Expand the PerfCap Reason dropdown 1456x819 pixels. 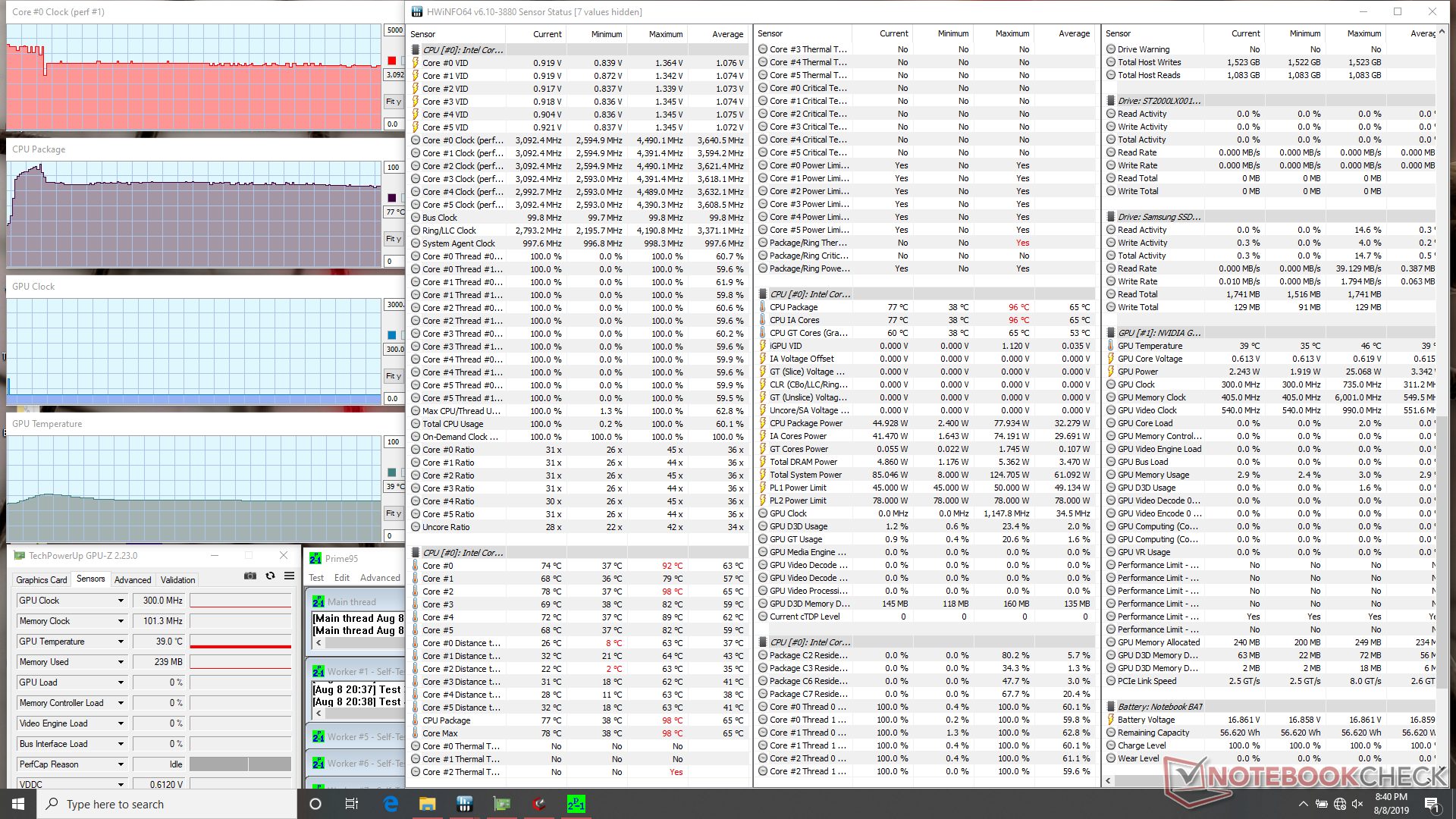[x=121, y=764]
